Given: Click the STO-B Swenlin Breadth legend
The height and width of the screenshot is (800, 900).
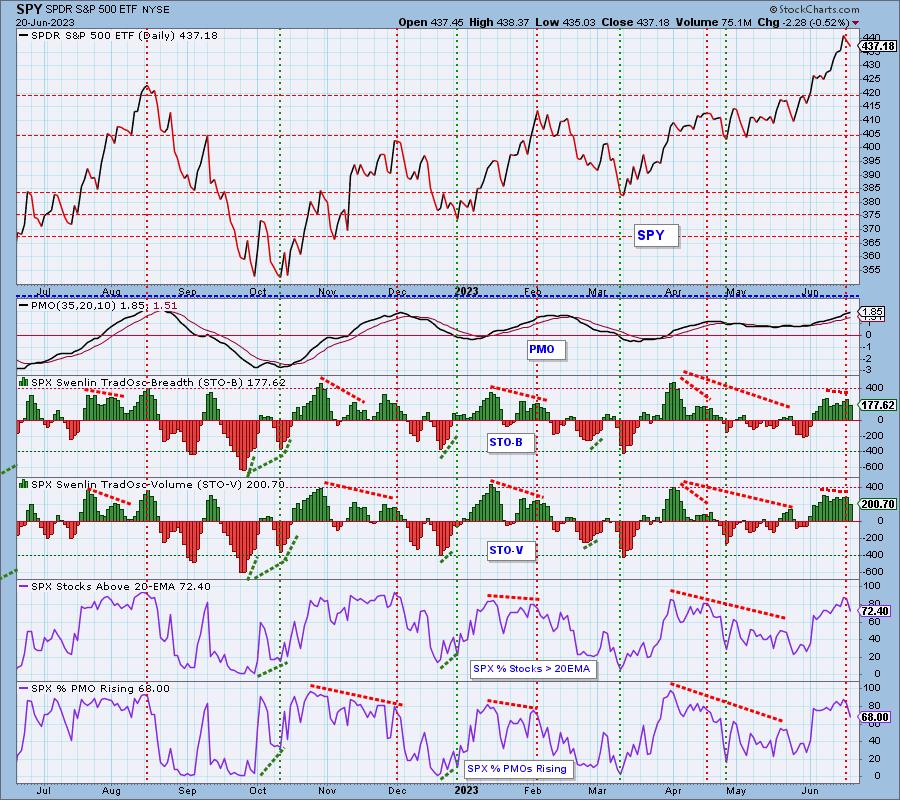Looking at the screenshot, I should pos(152,382).
